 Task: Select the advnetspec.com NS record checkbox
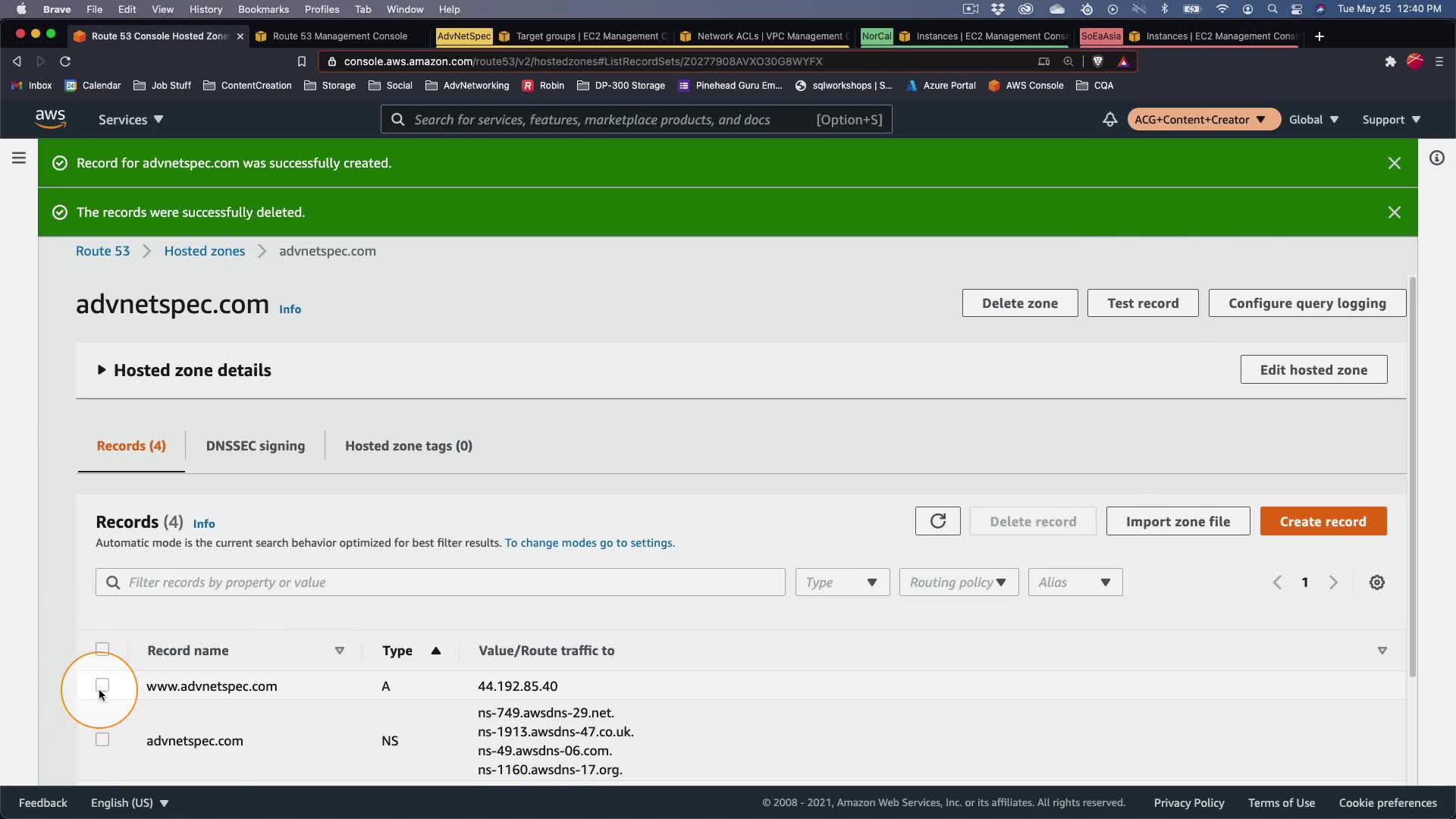pos(102,739)
